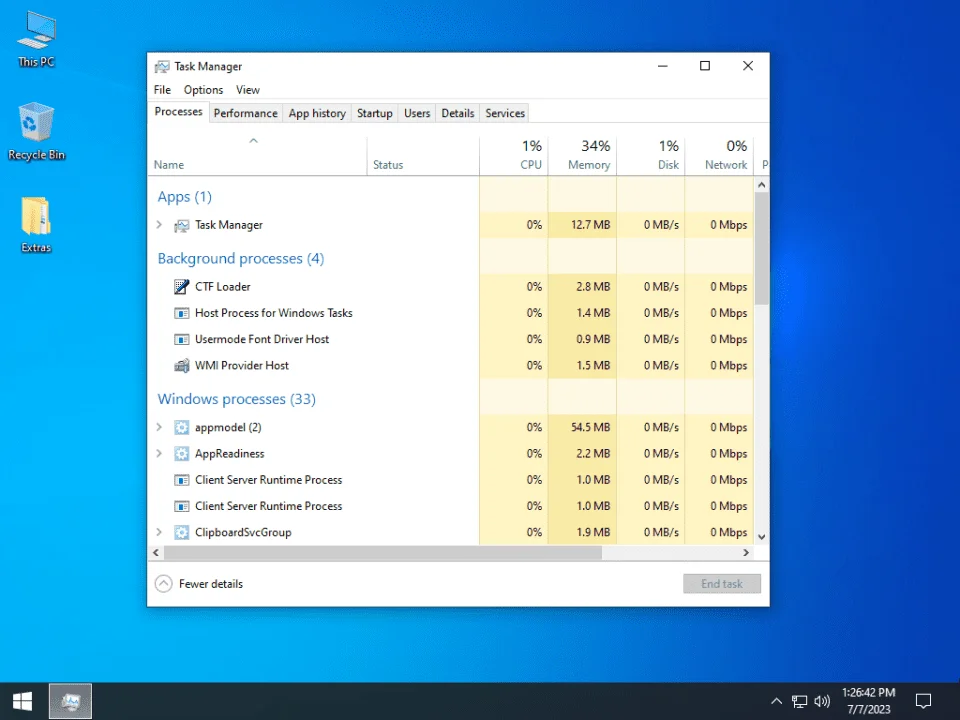
Task: Expand the AppReadiness process
Action: pyautogui.click(x=159, y=453)
